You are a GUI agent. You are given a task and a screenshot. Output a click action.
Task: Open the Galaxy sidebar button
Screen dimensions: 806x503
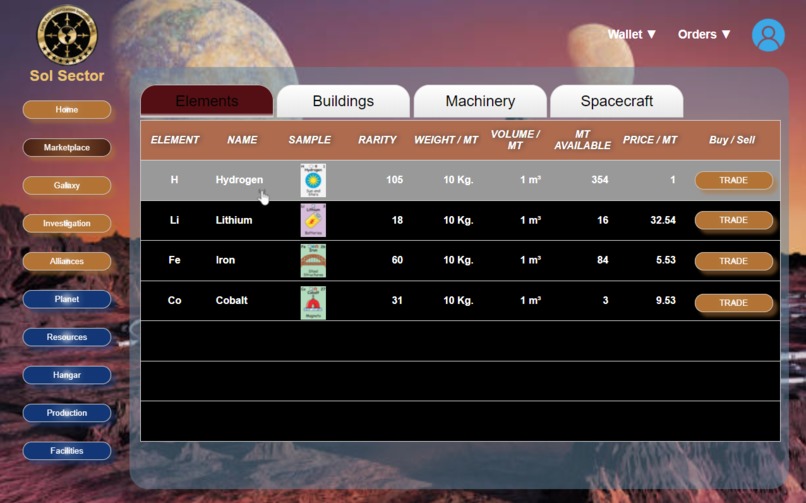click(x=67, y=185)
